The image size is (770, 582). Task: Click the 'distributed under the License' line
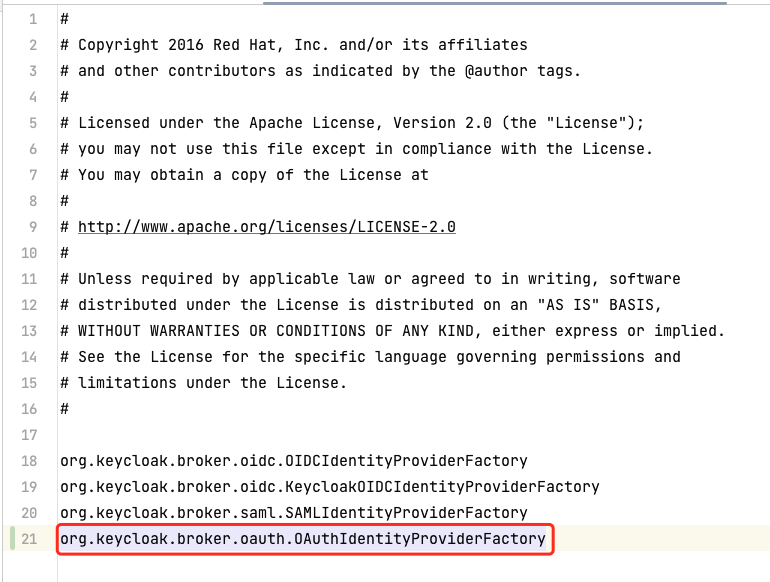[361, 305]
